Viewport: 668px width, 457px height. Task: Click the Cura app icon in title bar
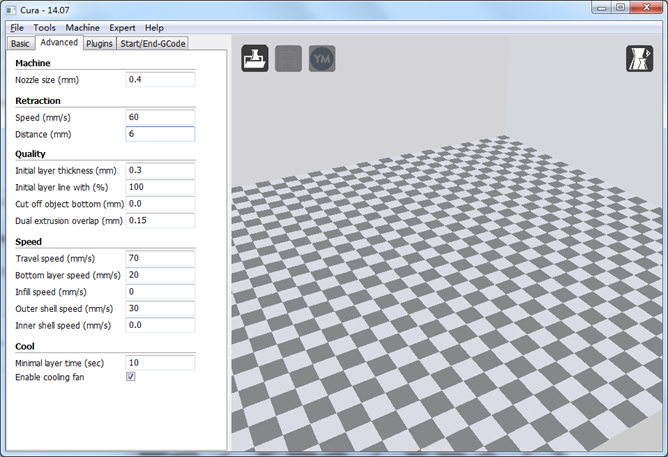[x=11, y=10]
